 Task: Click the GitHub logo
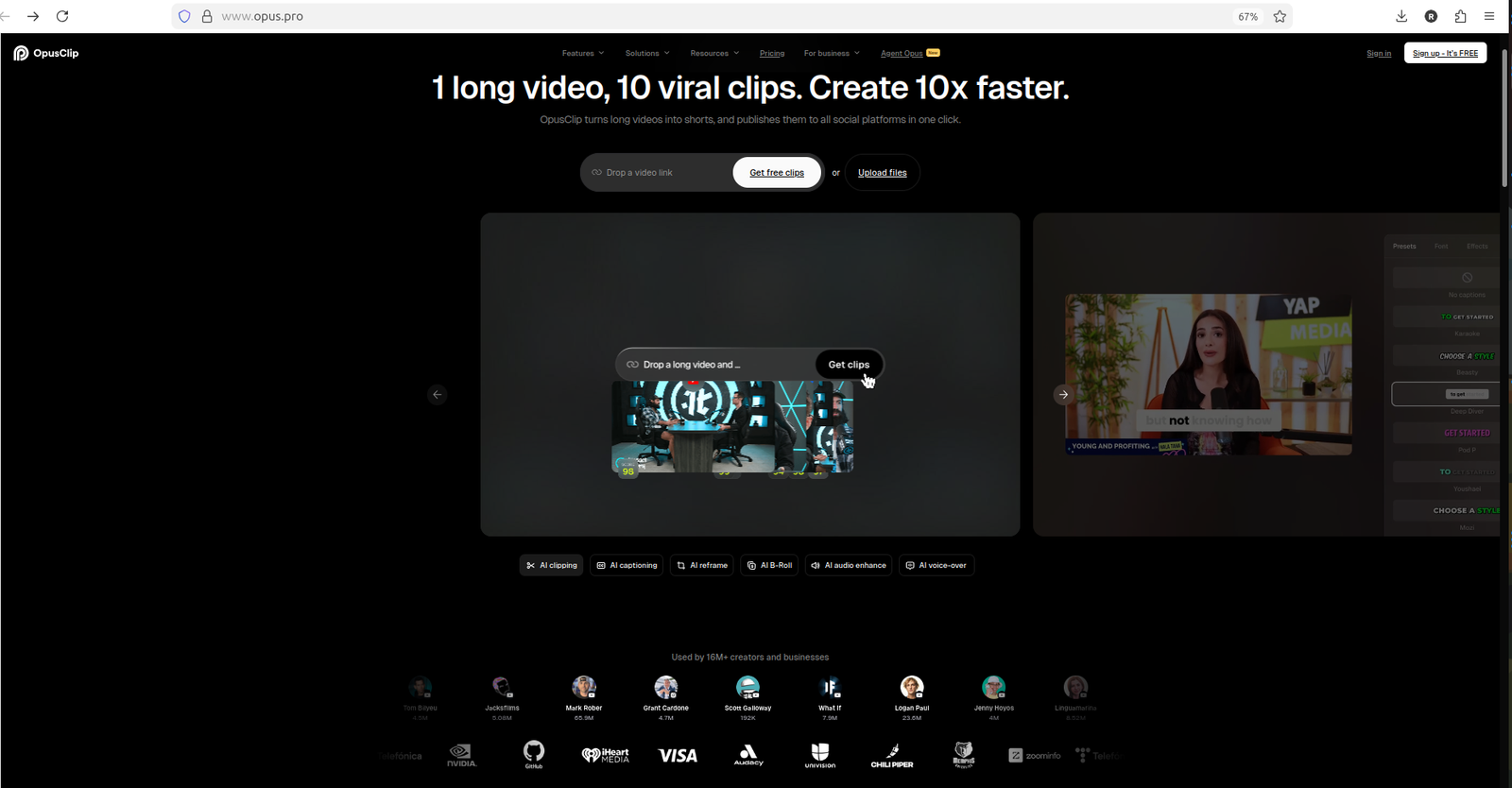[x=534, y=754]
